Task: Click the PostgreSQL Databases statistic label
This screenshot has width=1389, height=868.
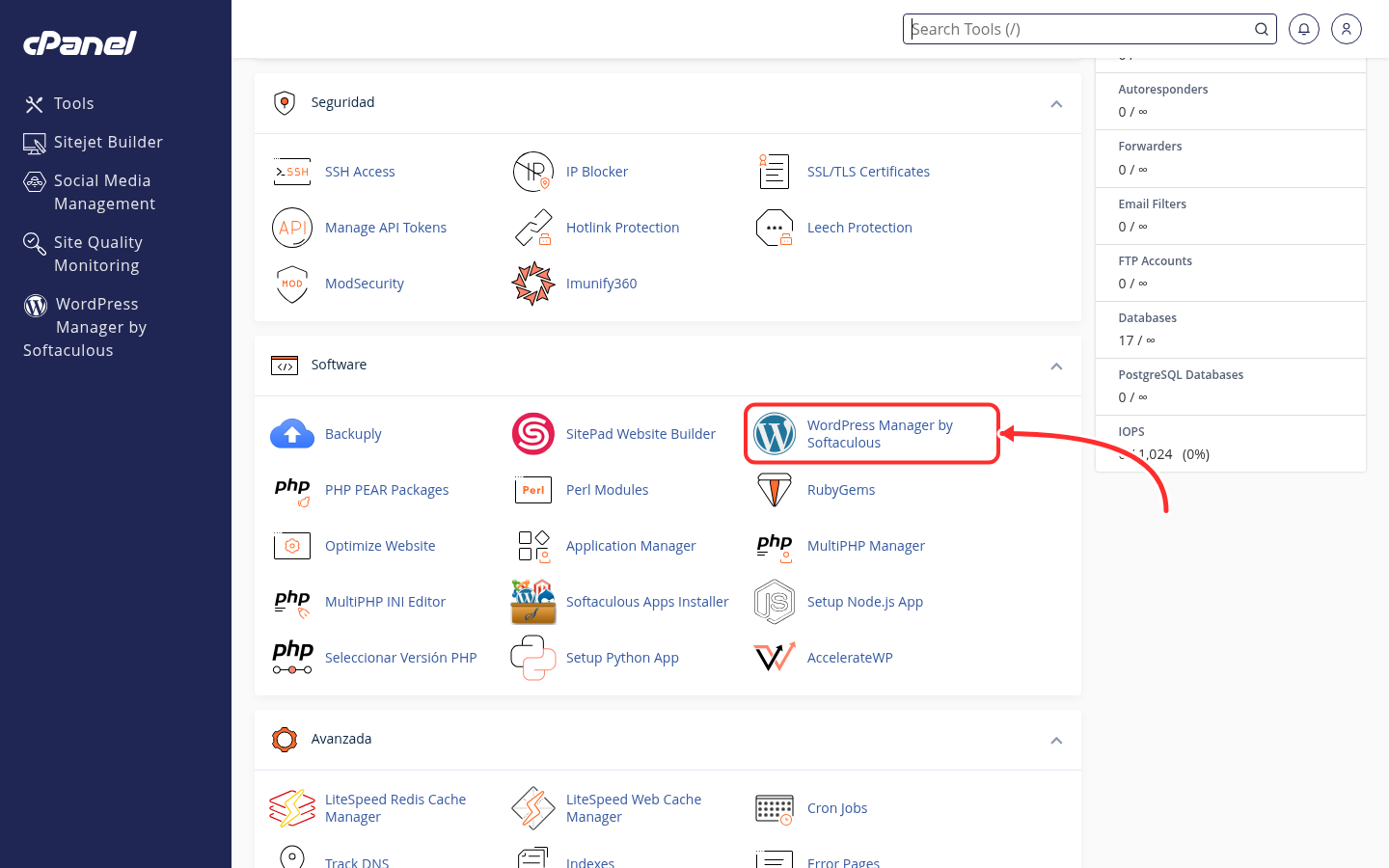Action: pyautogui.click(x=1181, y=375)
